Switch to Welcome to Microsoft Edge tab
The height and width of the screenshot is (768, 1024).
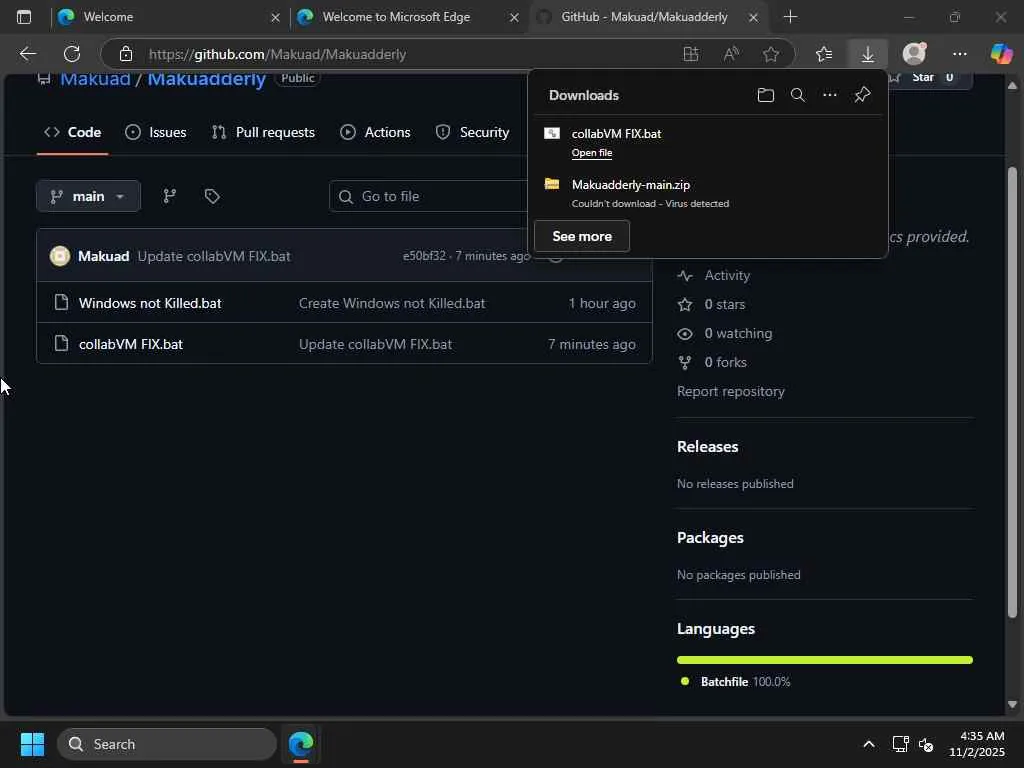tap(407, 17)
